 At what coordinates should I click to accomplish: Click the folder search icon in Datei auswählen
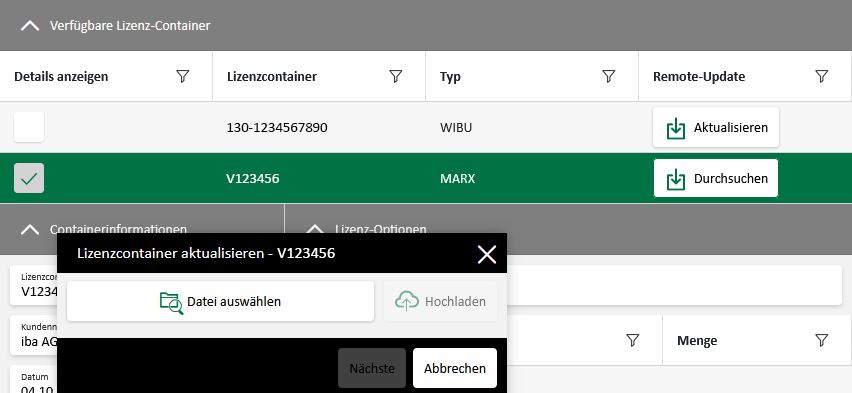(x=171, y=302)
